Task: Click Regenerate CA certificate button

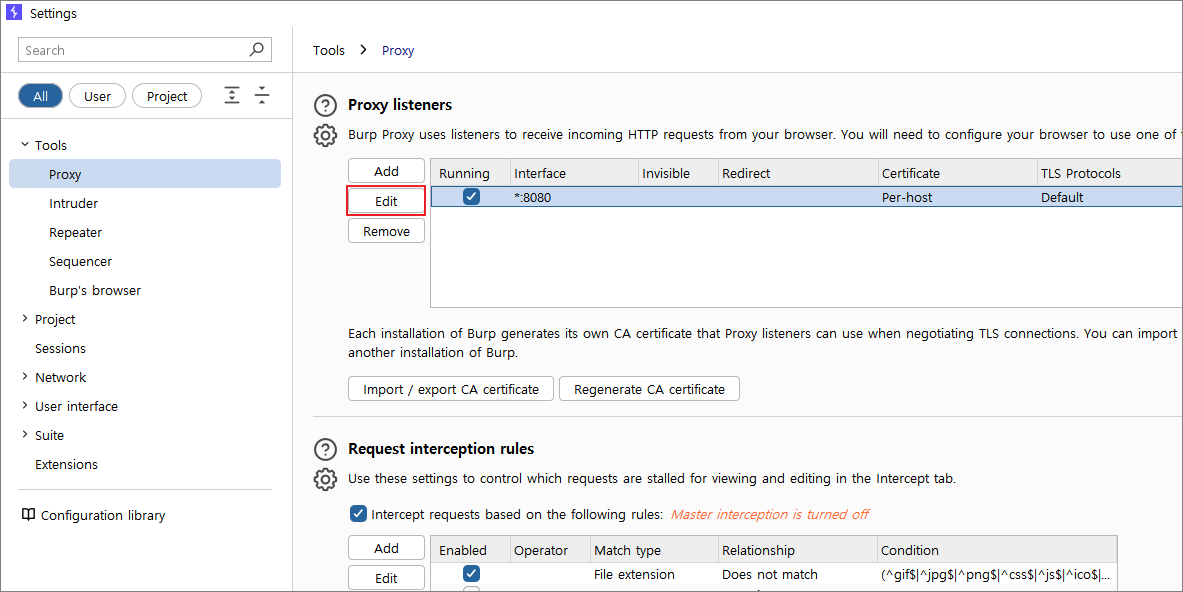Action: [650, 389]
